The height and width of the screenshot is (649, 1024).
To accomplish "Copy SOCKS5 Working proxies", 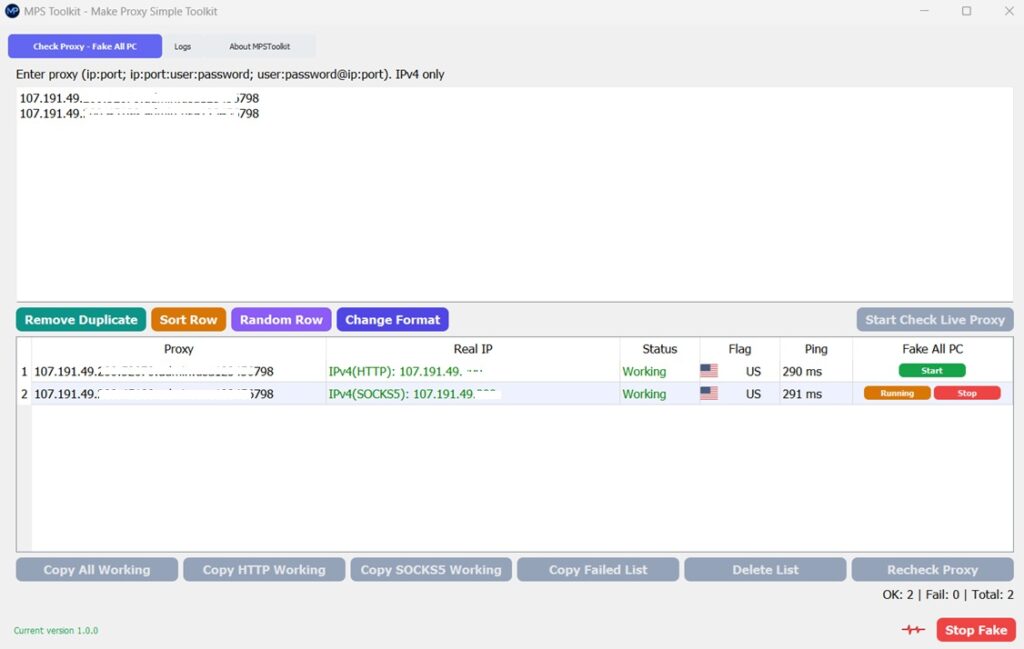I will pos(430,569).
